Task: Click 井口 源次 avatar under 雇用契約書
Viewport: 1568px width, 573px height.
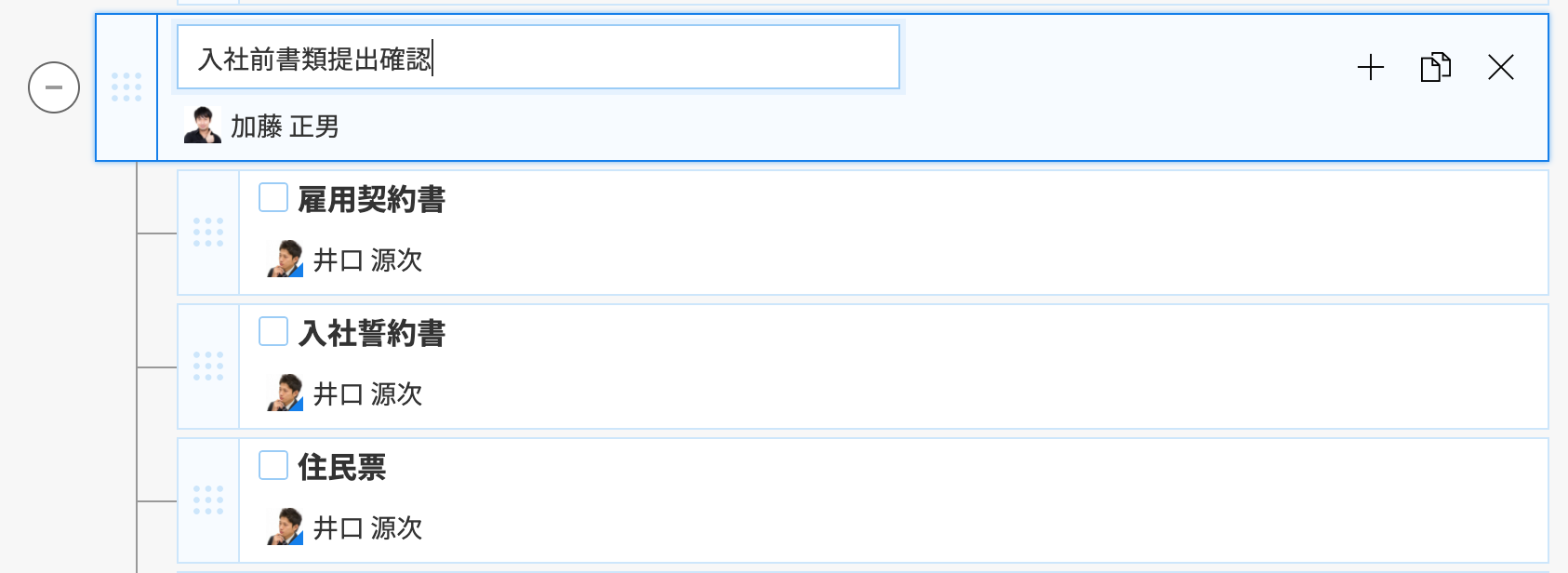Action: tap(285, 260)
